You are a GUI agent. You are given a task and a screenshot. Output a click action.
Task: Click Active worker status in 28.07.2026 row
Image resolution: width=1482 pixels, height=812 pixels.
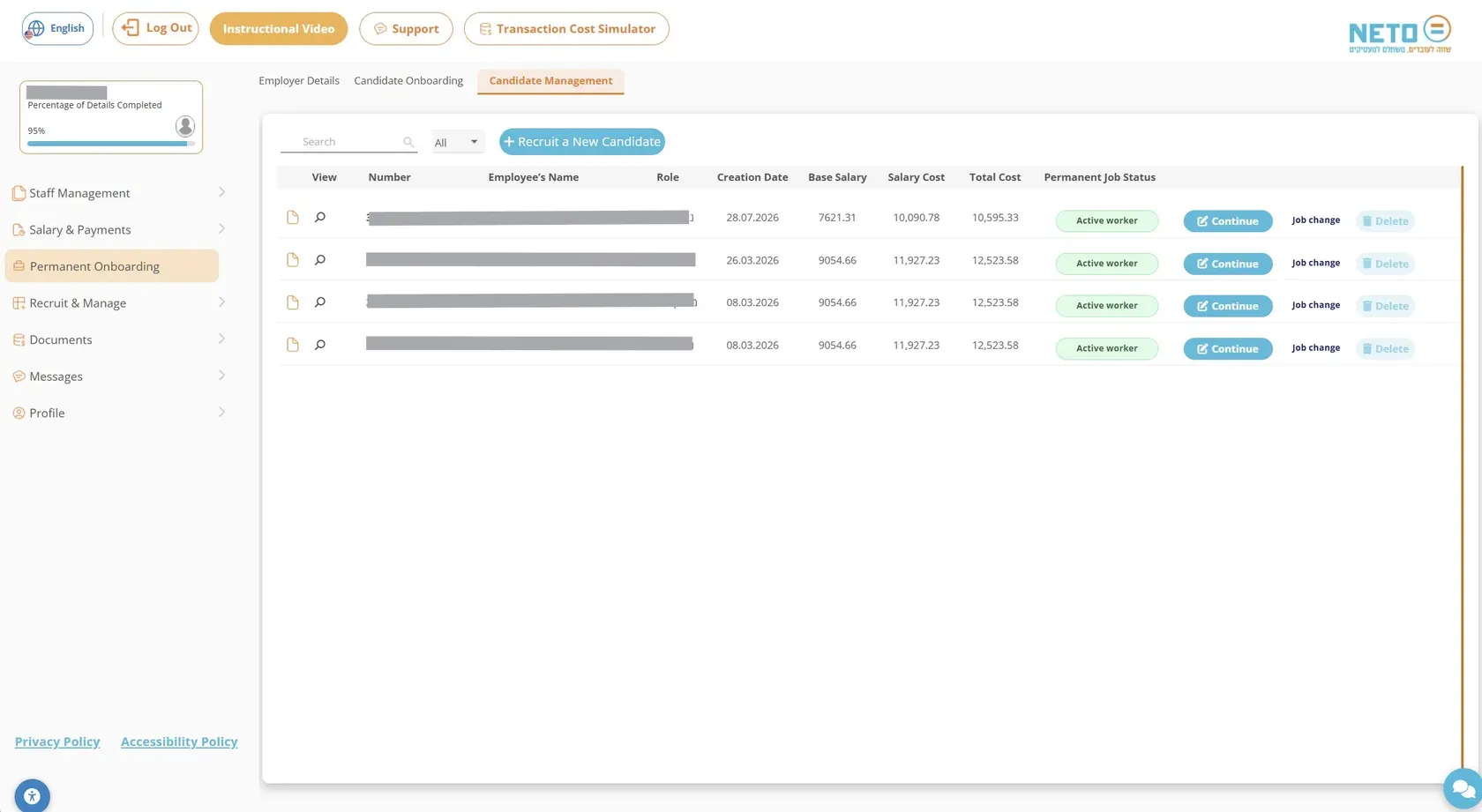point(1107,220)
